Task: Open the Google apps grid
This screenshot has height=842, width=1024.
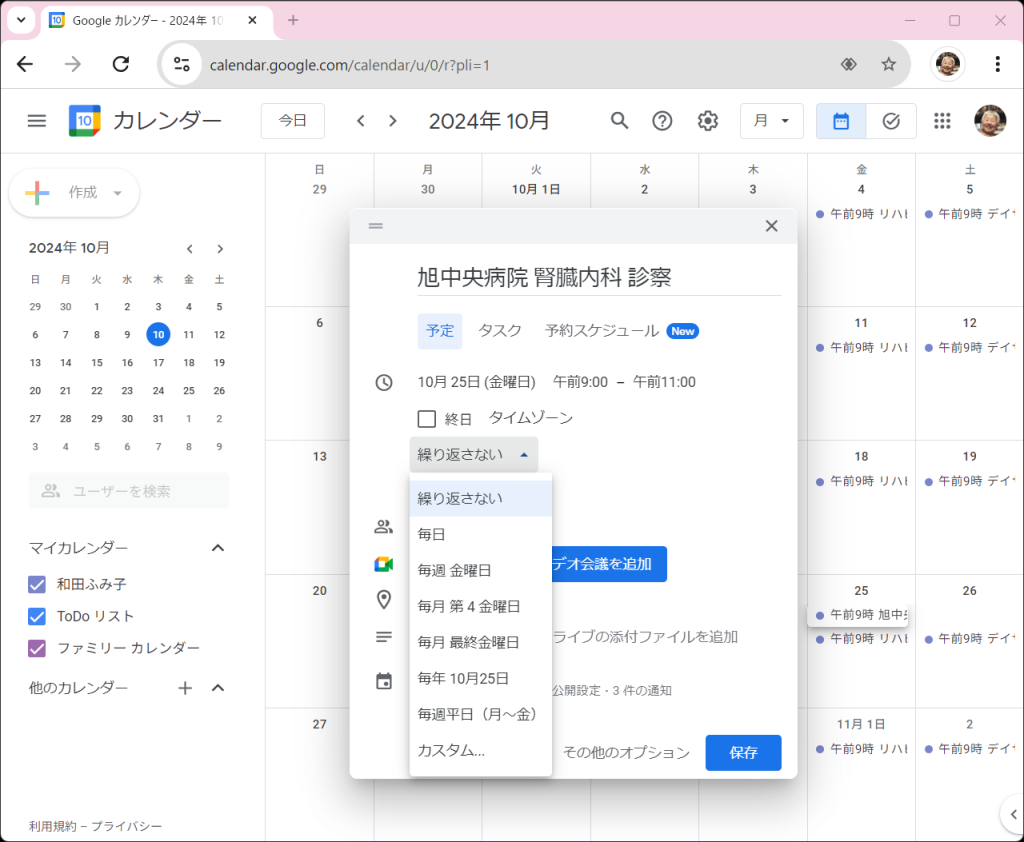Action: click(942, 121)
